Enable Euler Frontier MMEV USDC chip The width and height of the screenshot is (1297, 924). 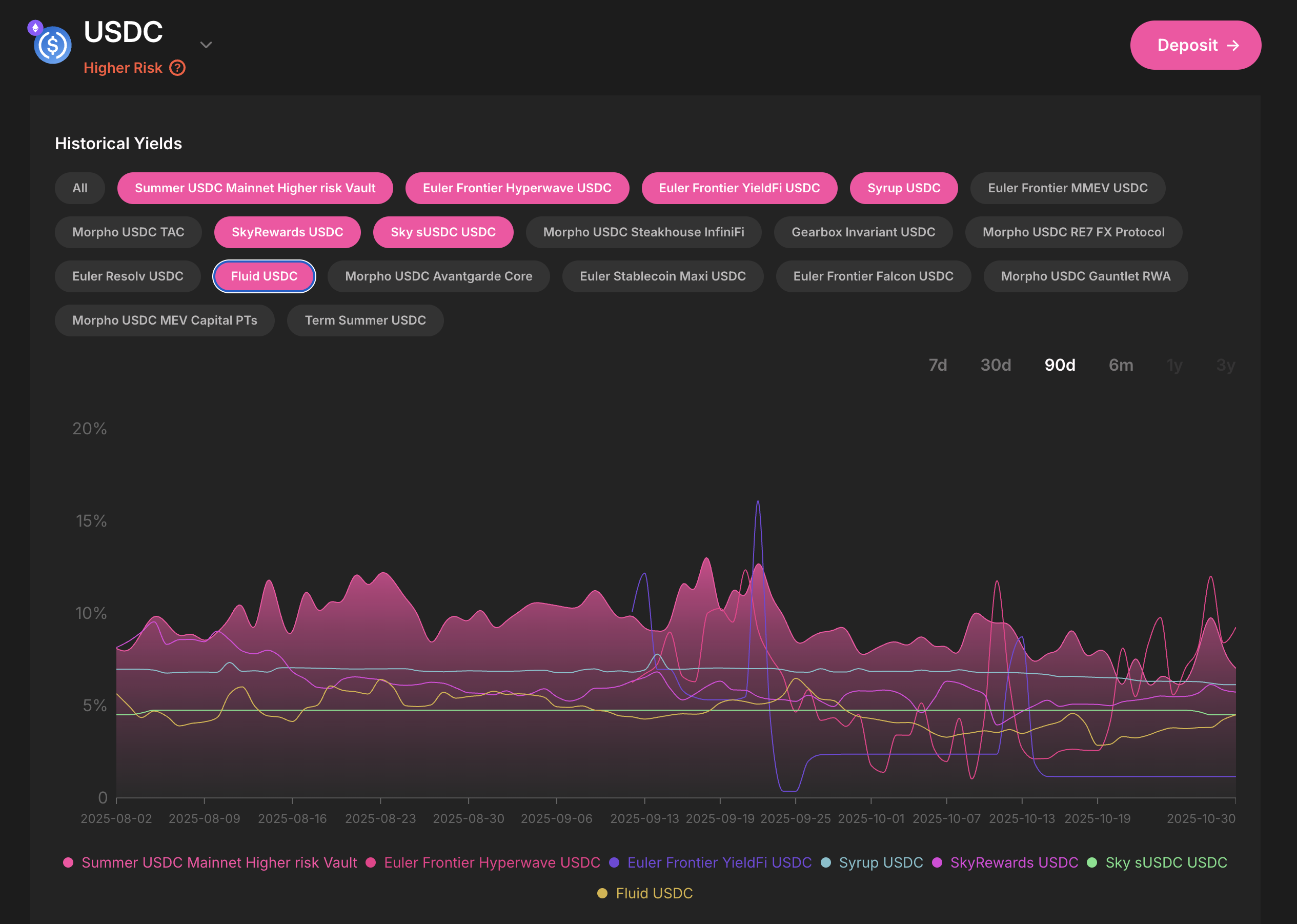1067,188
